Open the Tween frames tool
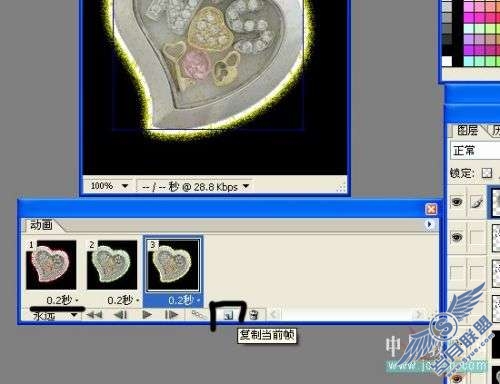This screenshot has width=500, height=384. (x=199, y=315)
